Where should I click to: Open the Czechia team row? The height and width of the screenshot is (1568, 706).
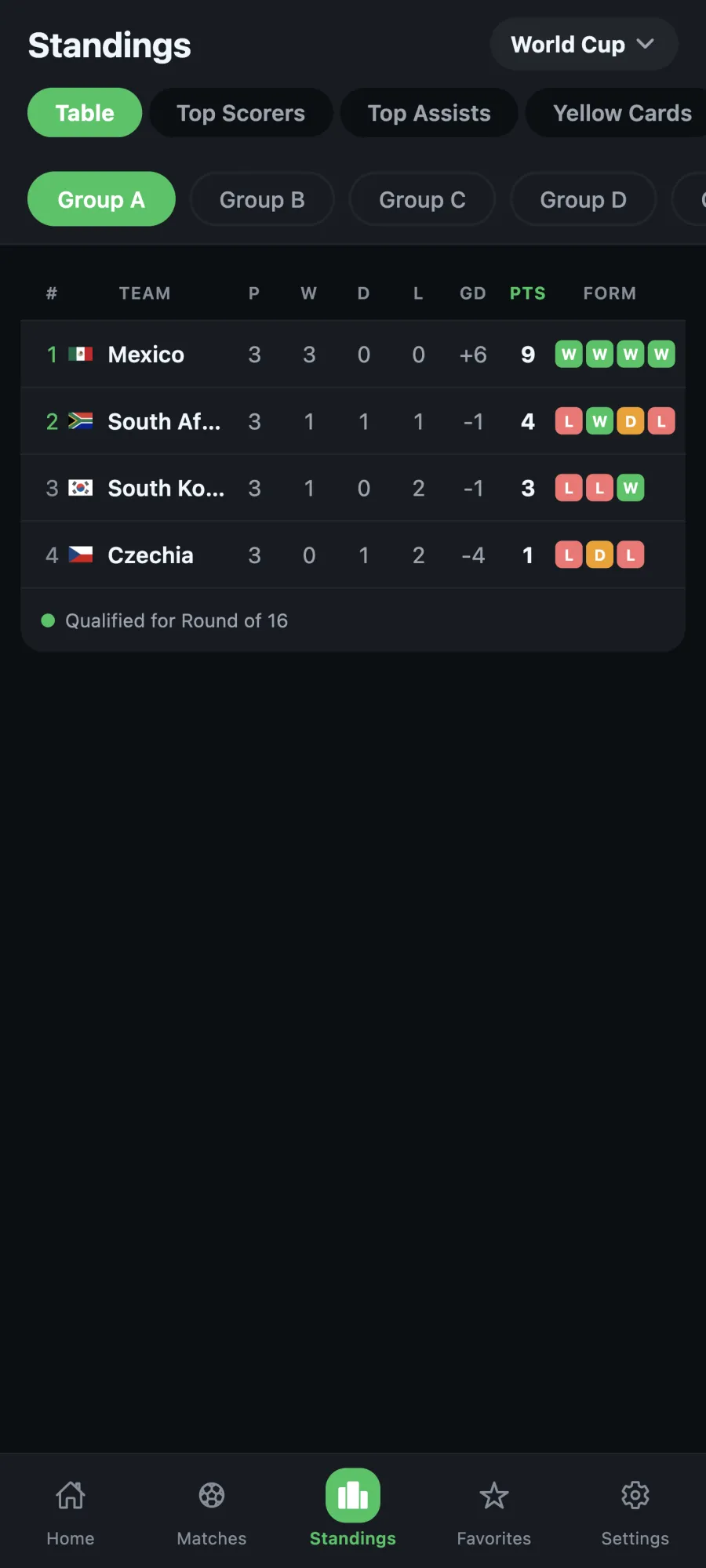point(353,555)
